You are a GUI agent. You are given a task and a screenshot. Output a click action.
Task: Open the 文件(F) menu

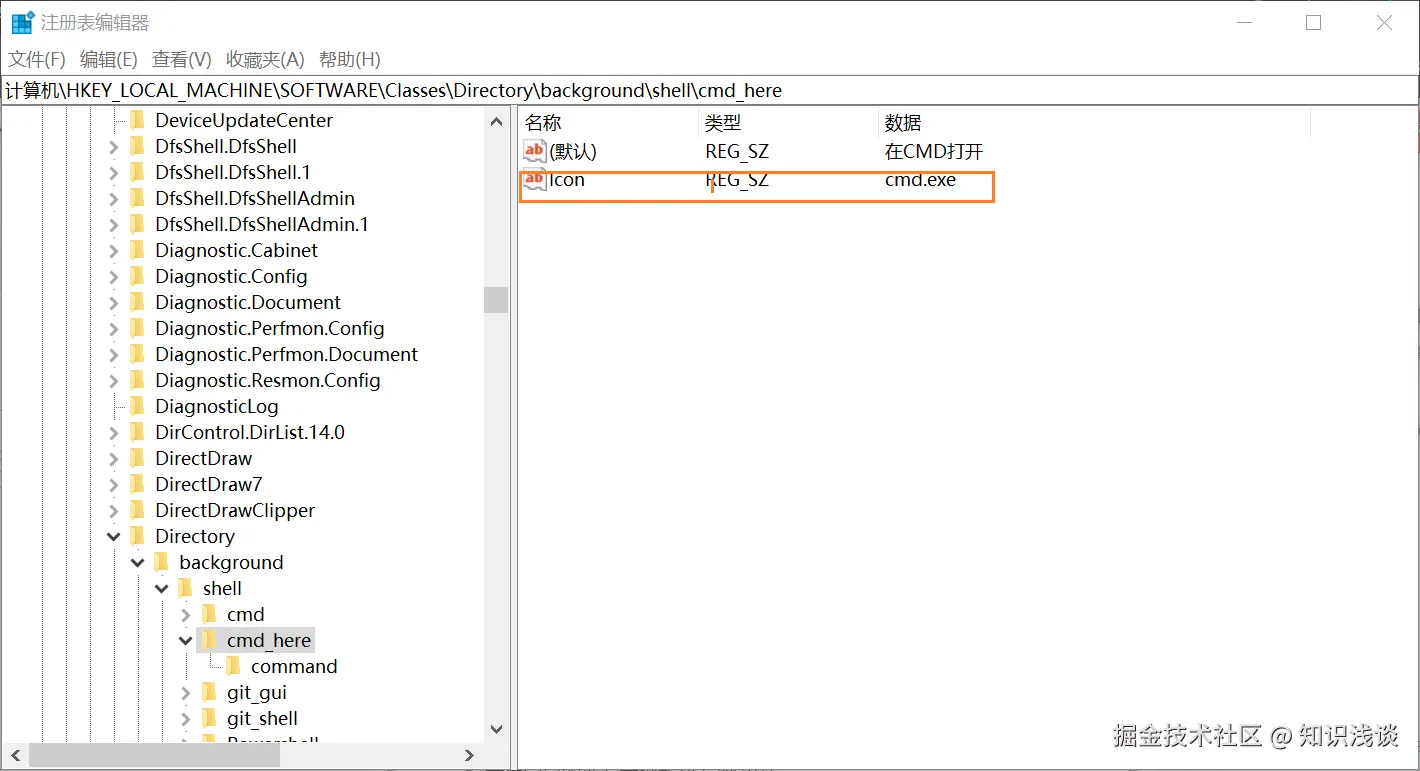click(37, 60)
